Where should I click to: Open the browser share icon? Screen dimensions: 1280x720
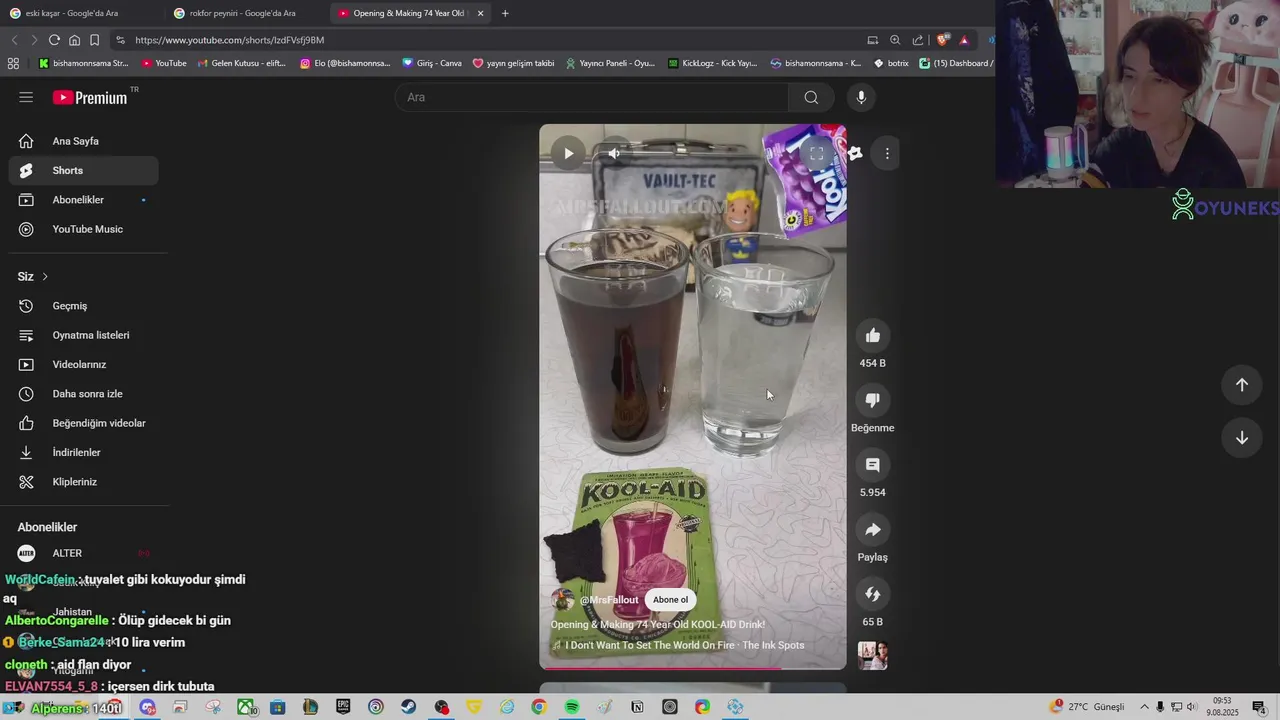[918, 40]
